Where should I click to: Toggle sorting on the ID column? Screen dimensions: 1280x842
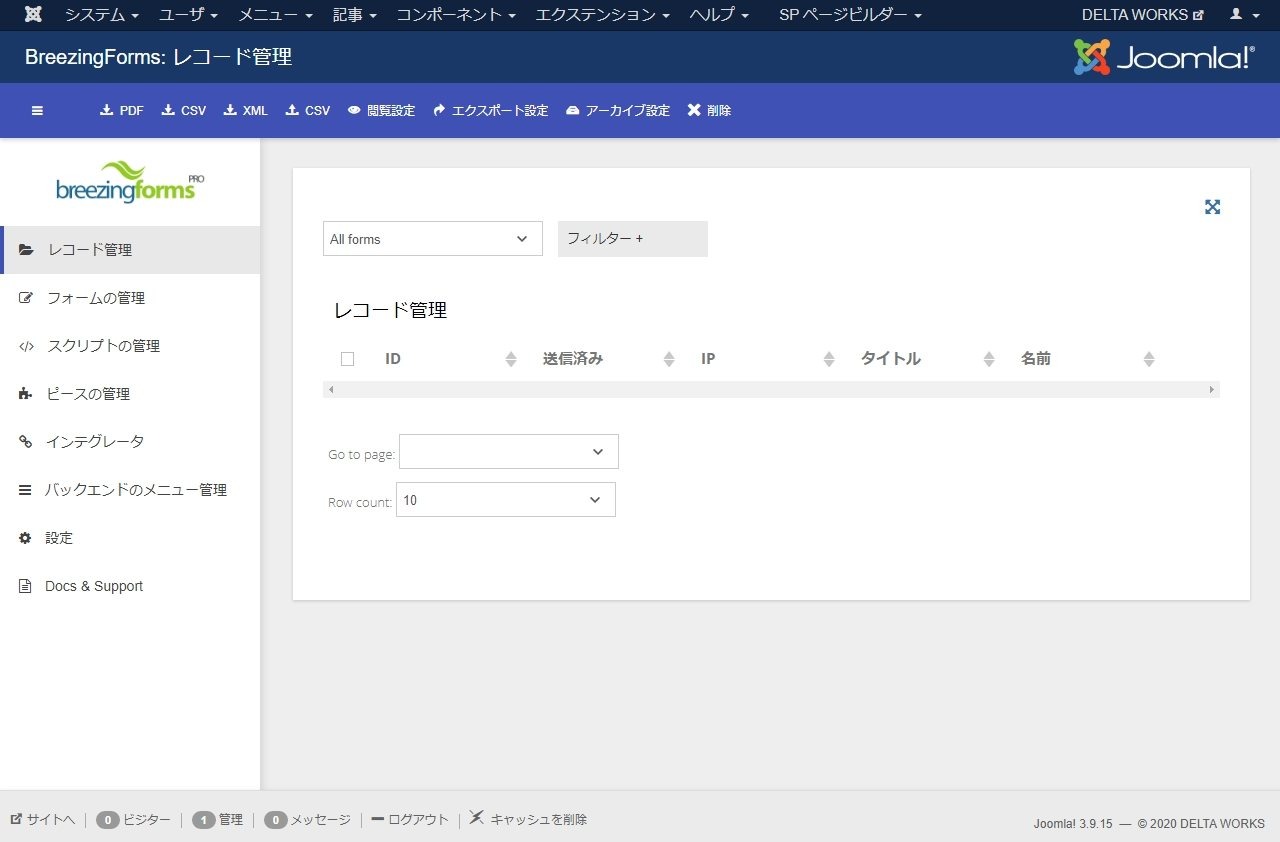[x=511, y=358]
